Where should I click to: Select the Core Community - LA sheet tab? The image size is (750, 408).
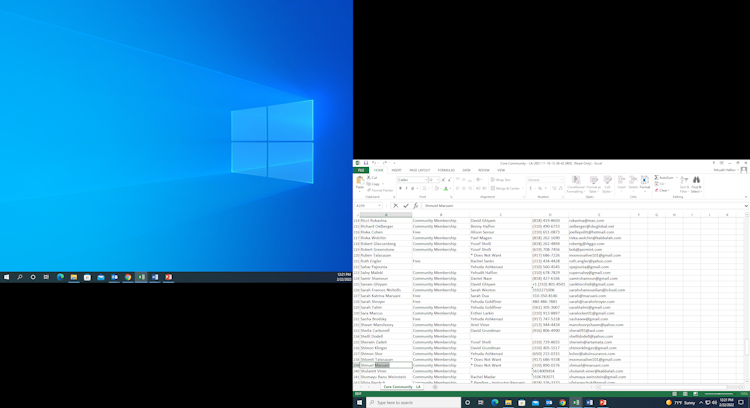tap(402, 387)
